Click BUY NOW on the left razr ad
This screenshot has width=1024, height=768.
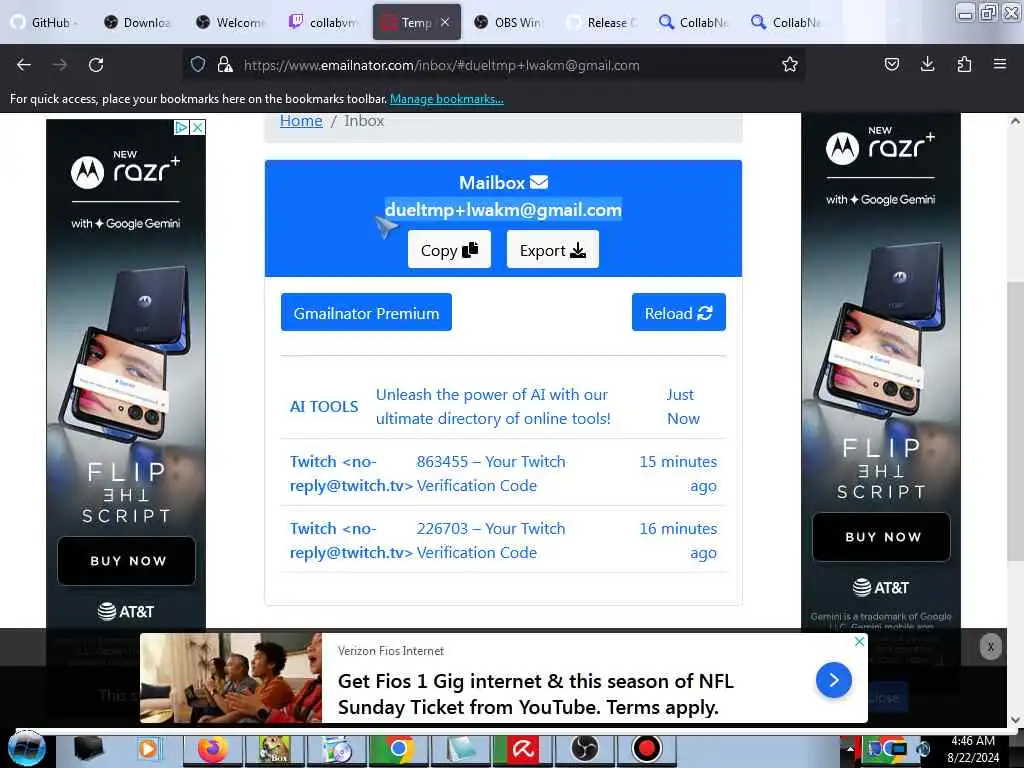[127, 561]
